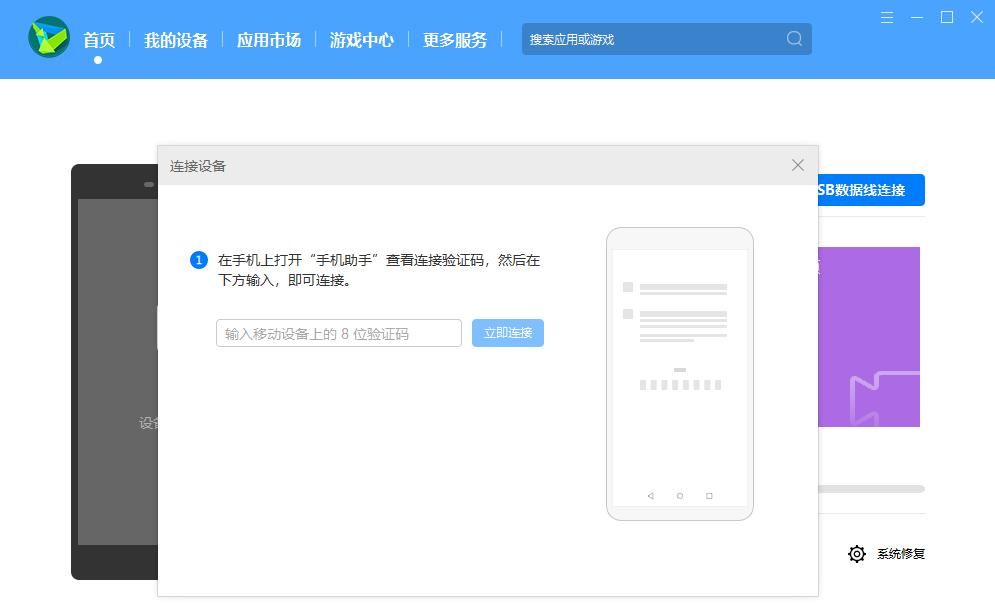This screenshot has height=604, width=995.
Task: Open the 应用市场 tab
Action: pyautogui.click(x=268, y=40)
